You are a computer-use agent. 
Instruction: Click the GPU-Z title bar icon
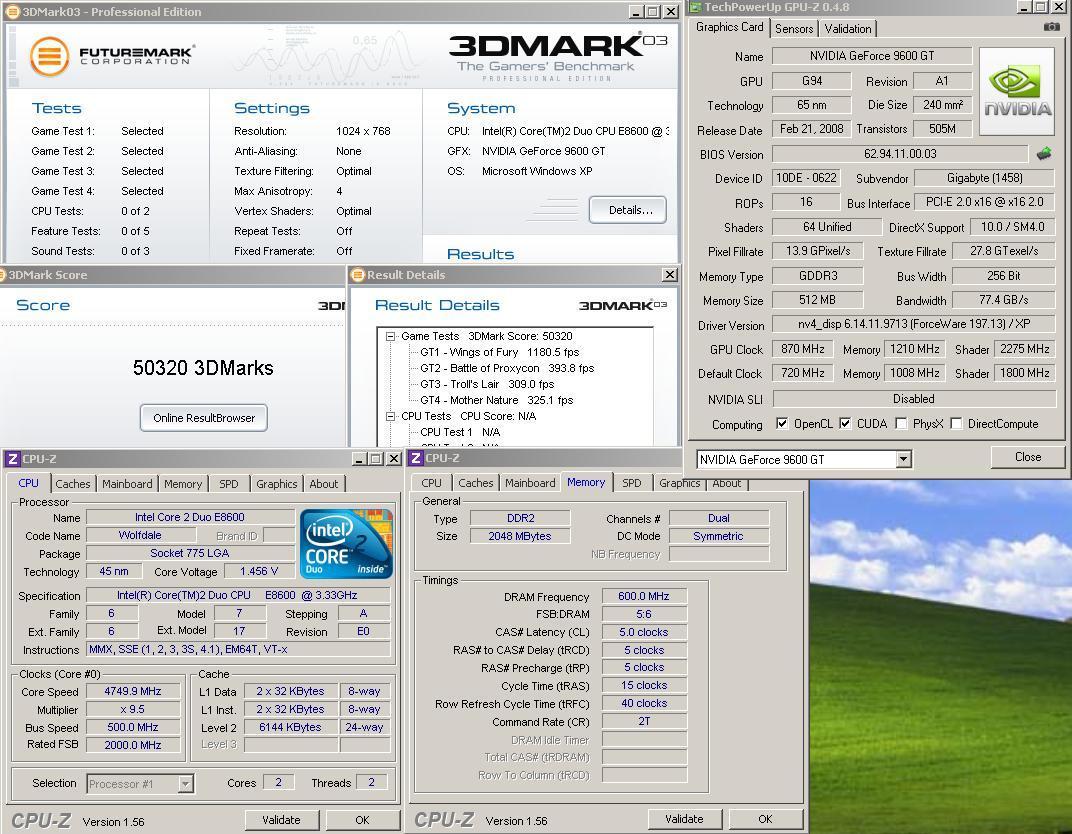pos(695,7)
